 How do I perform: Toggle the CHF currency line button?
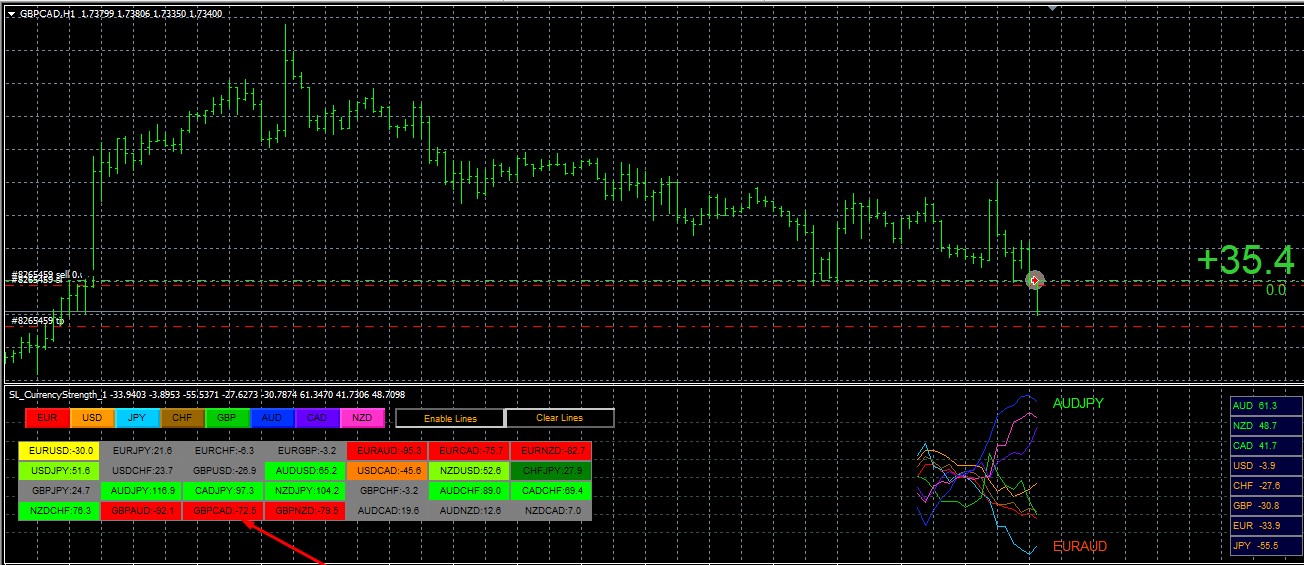tap(182, 417)
